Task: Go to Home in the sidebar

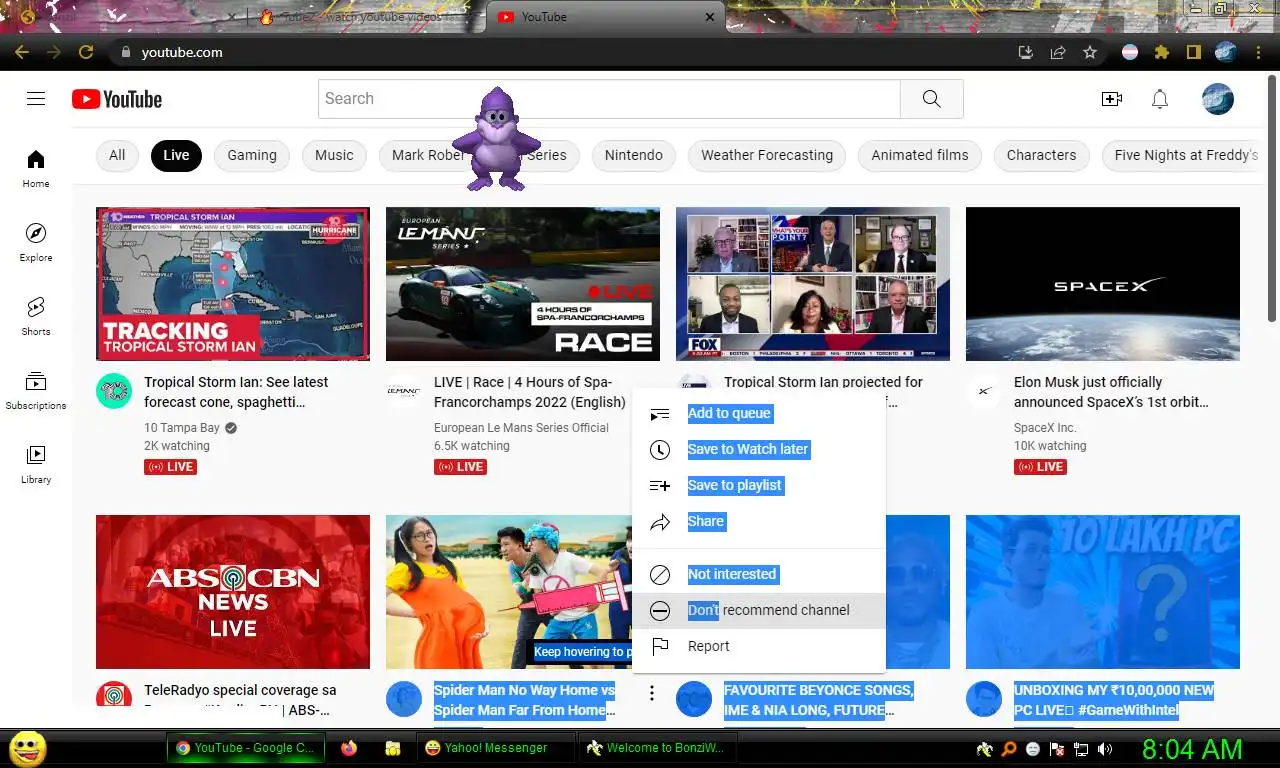Action: click(x=36, y=168)
